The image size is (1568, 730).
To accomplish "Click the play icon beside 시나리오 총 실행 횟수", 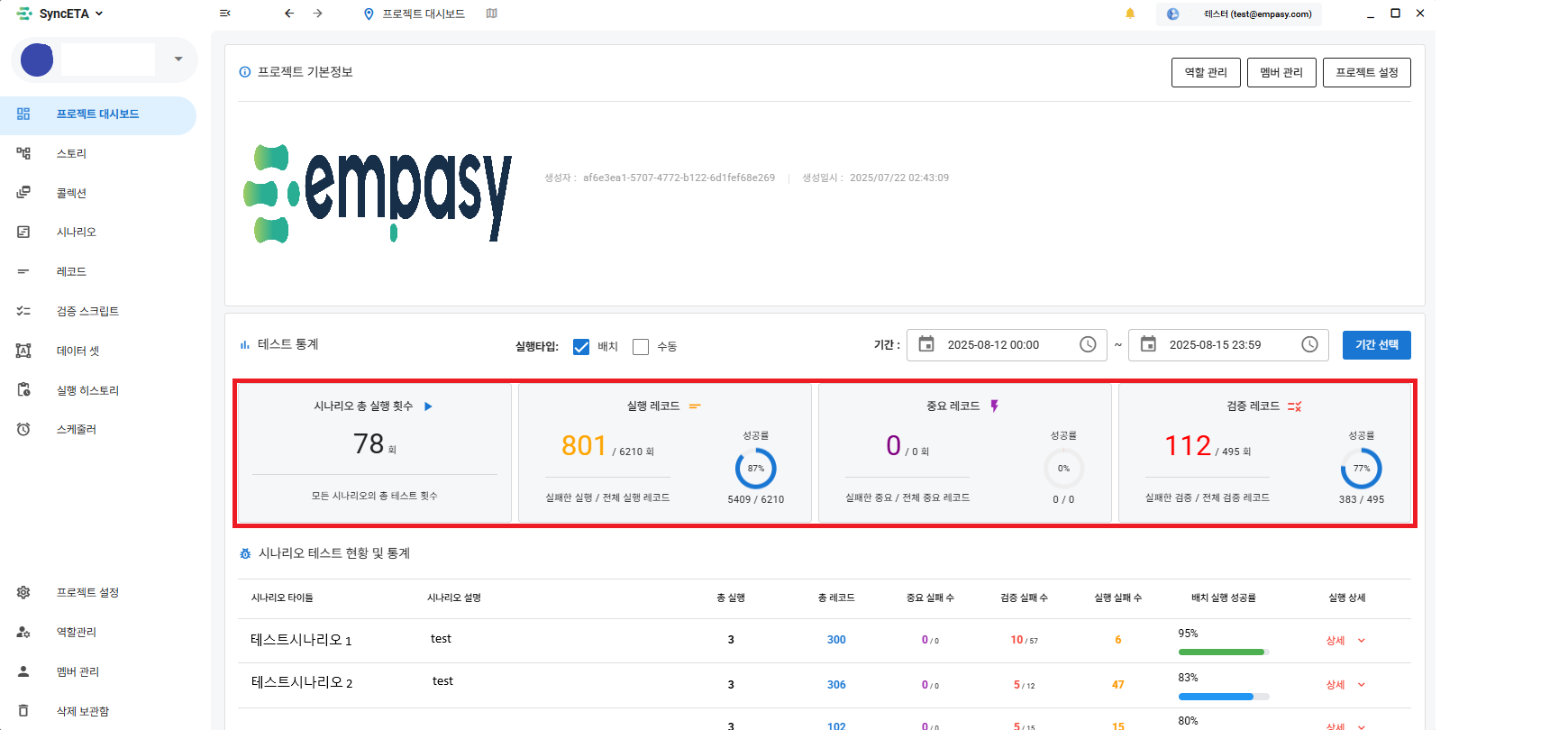I will 428,406.
